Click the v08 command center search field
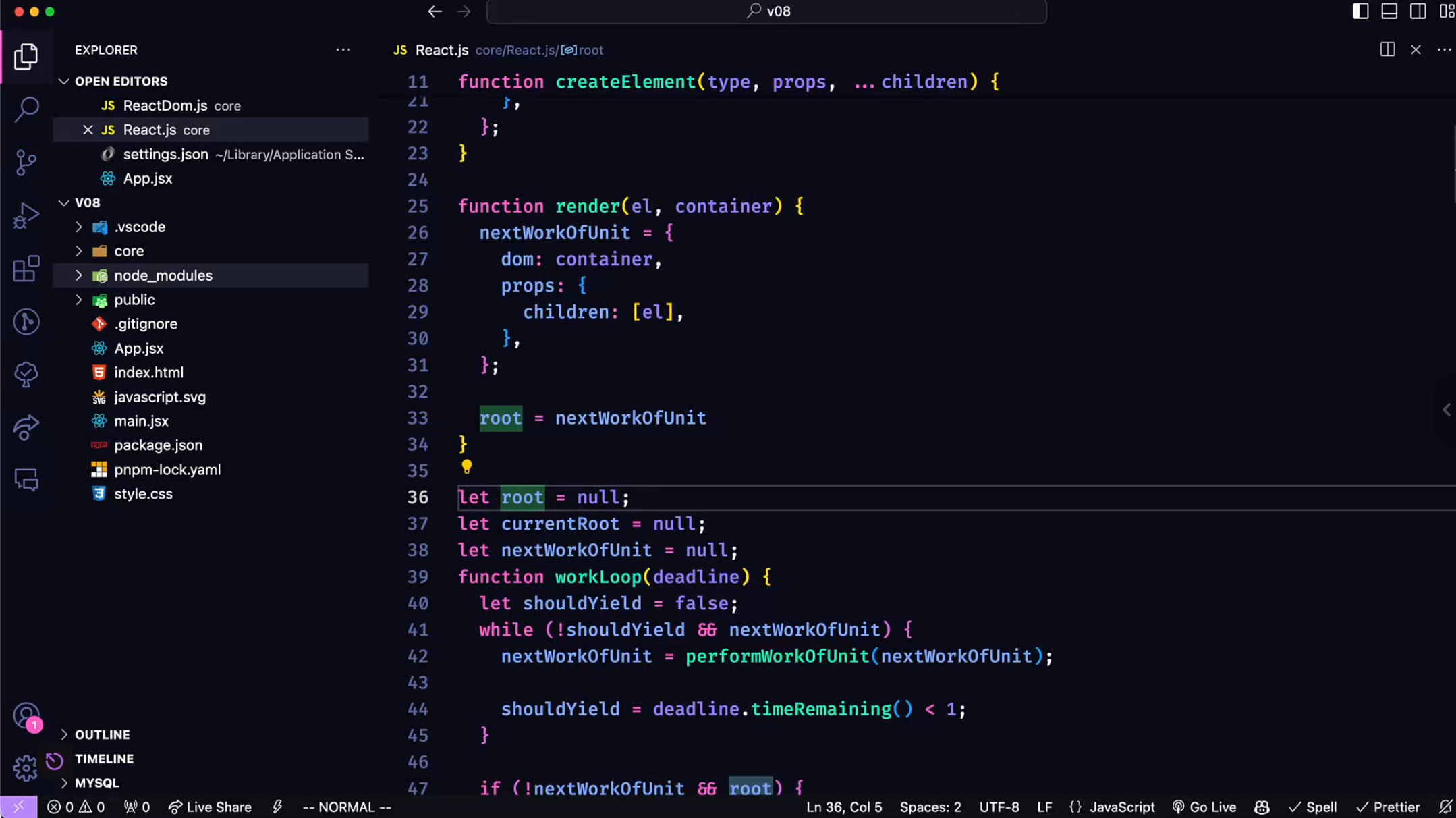1456x818 pixels. click(x=766, y=11)
